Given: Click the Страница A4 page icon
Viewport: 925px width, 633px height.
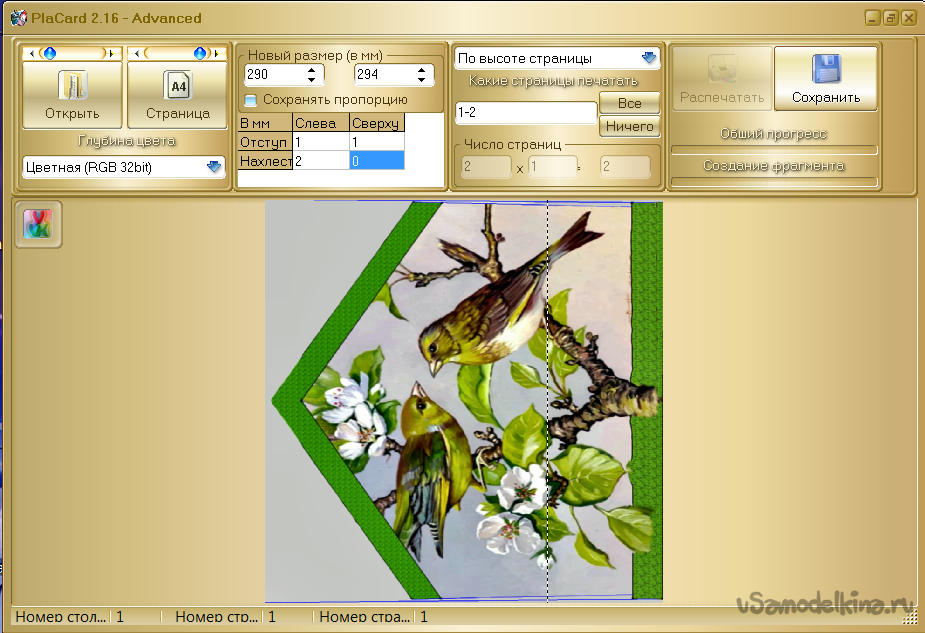Looking at the screenshot, I should (177, 86).
